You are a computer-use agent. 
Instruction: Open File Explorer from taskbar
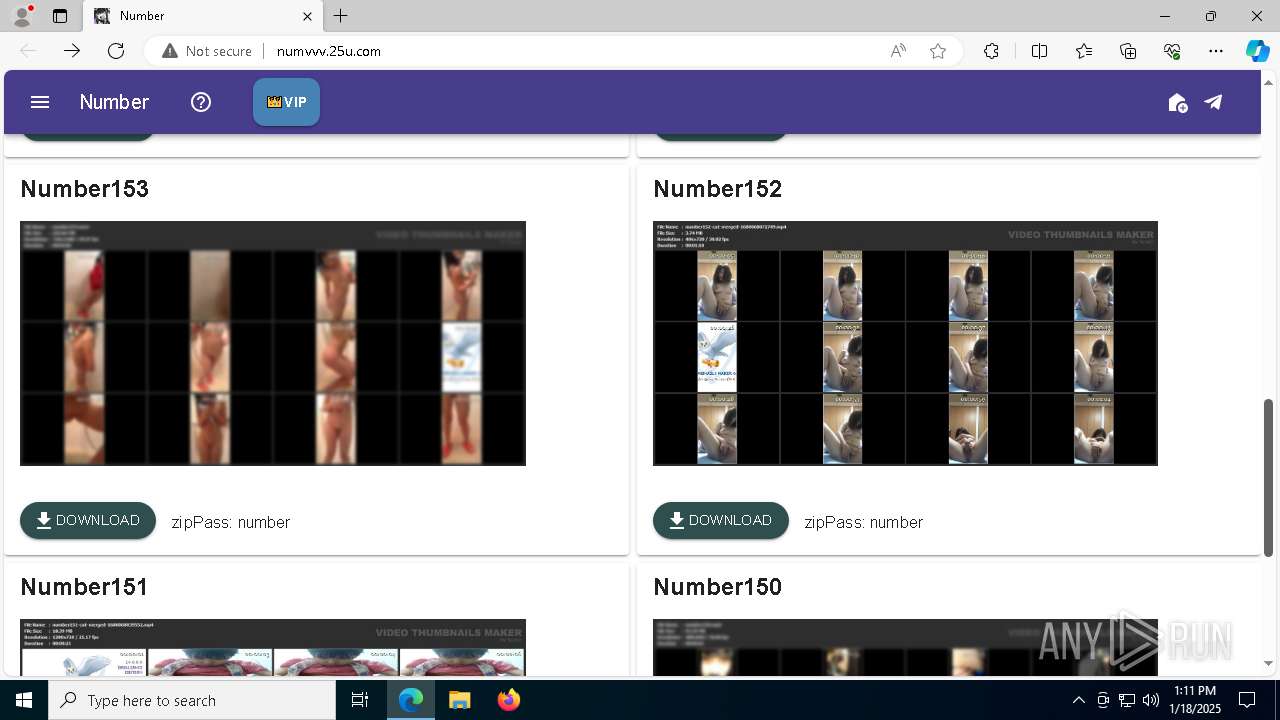[x=459, y=700]
